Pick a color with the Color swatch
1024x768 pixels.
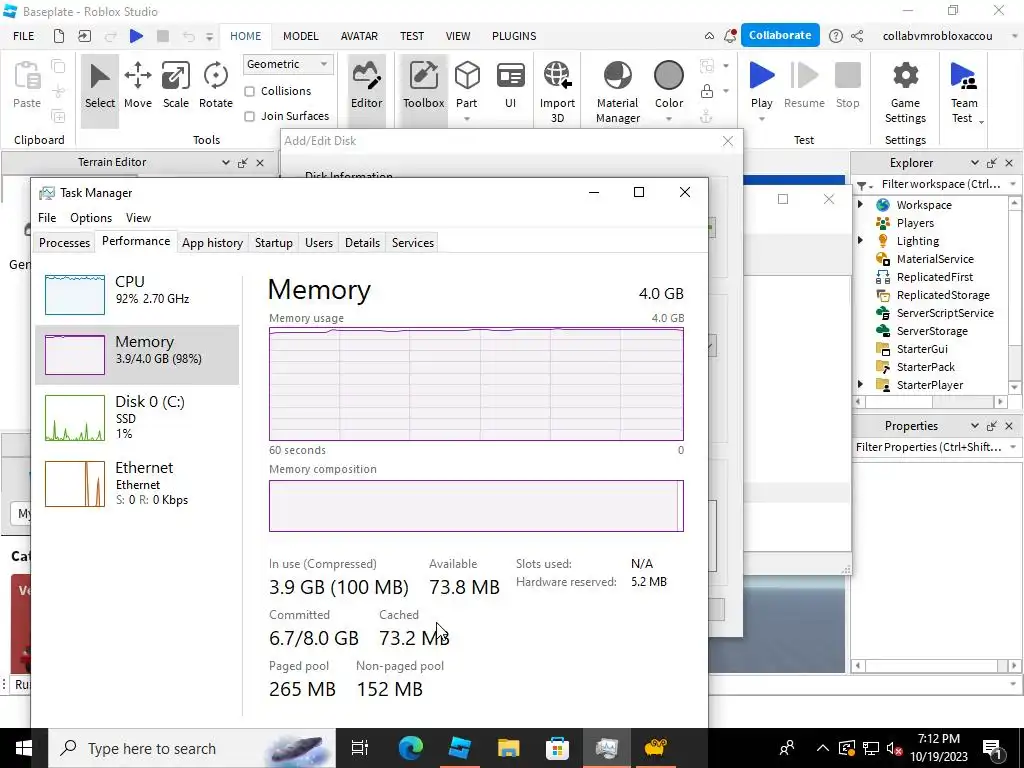tap(669, 76)
